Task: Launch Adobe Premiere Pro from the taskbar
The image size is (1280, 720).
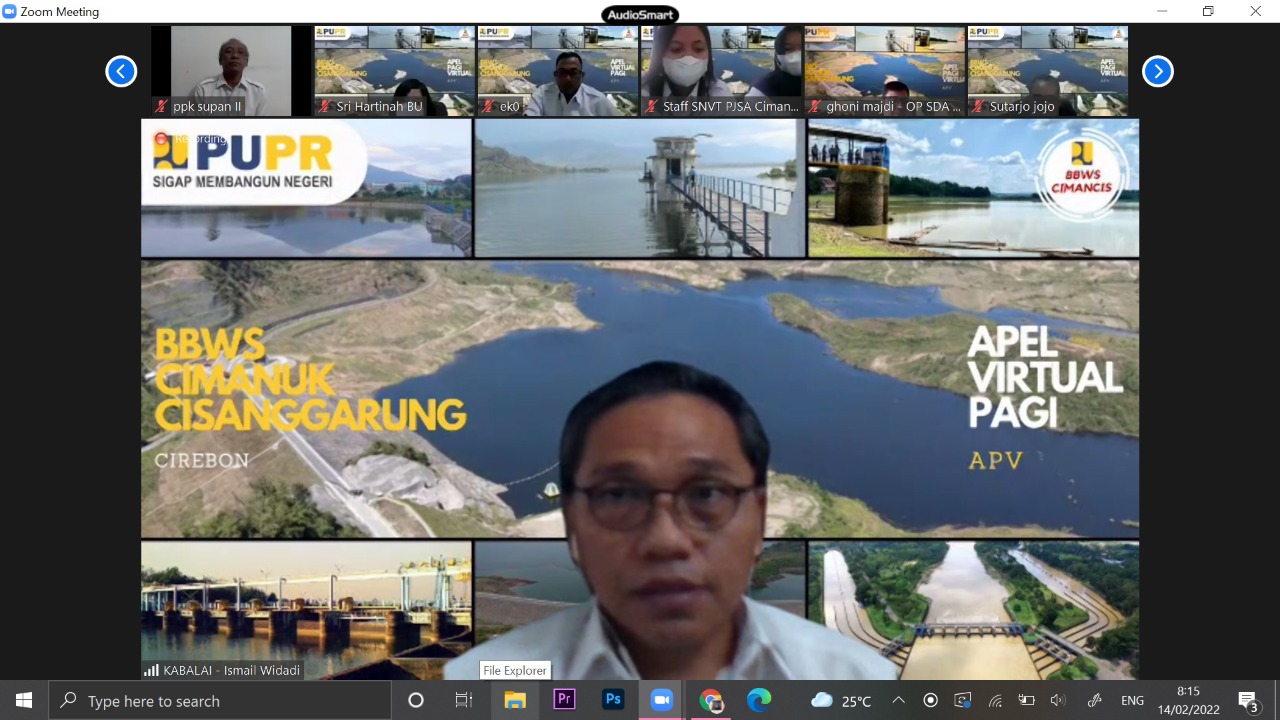Action: tap(564, 700)
